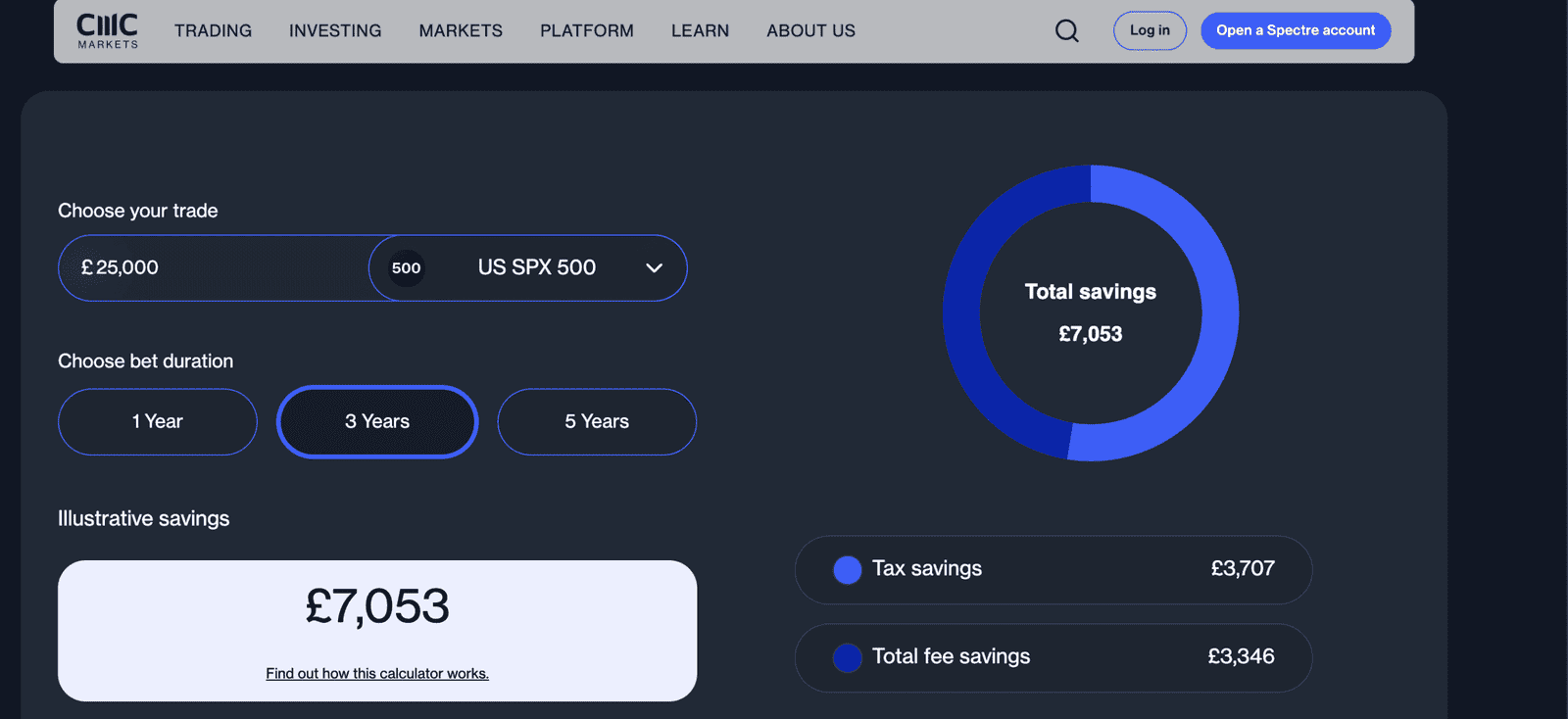Open the TRADING menu

[x=213, y=31]
